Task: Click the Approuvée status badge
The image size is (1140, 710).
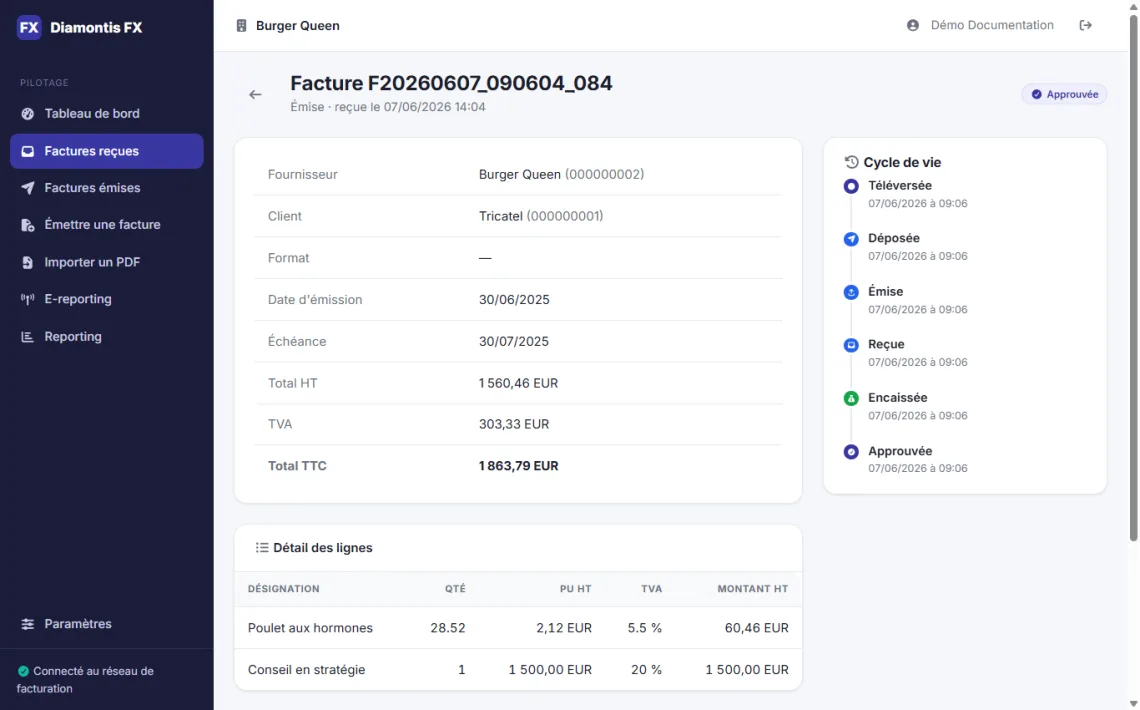Action: [1064, 94]
